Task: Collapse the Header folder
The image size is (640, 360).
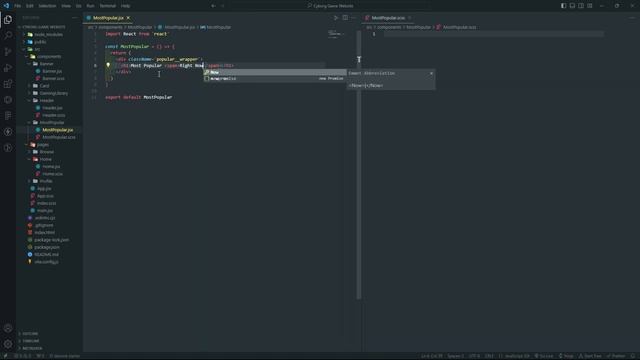Action: pos(47,100)
